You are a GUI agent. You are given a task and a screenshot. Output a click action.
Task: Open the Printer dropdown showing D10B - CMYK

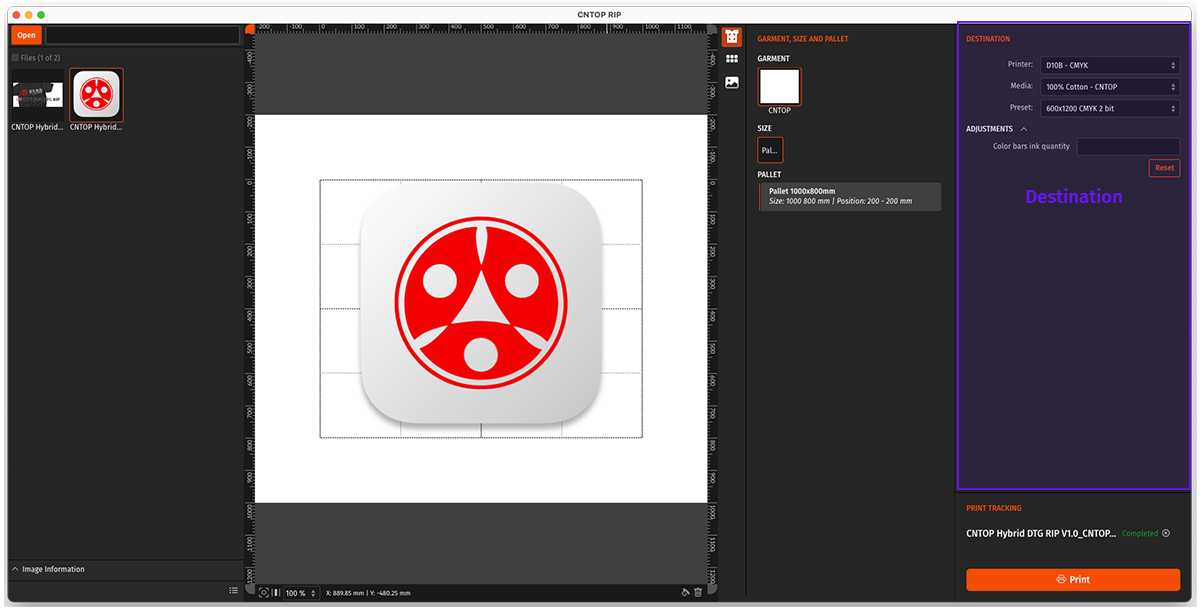coord(1109,65)
